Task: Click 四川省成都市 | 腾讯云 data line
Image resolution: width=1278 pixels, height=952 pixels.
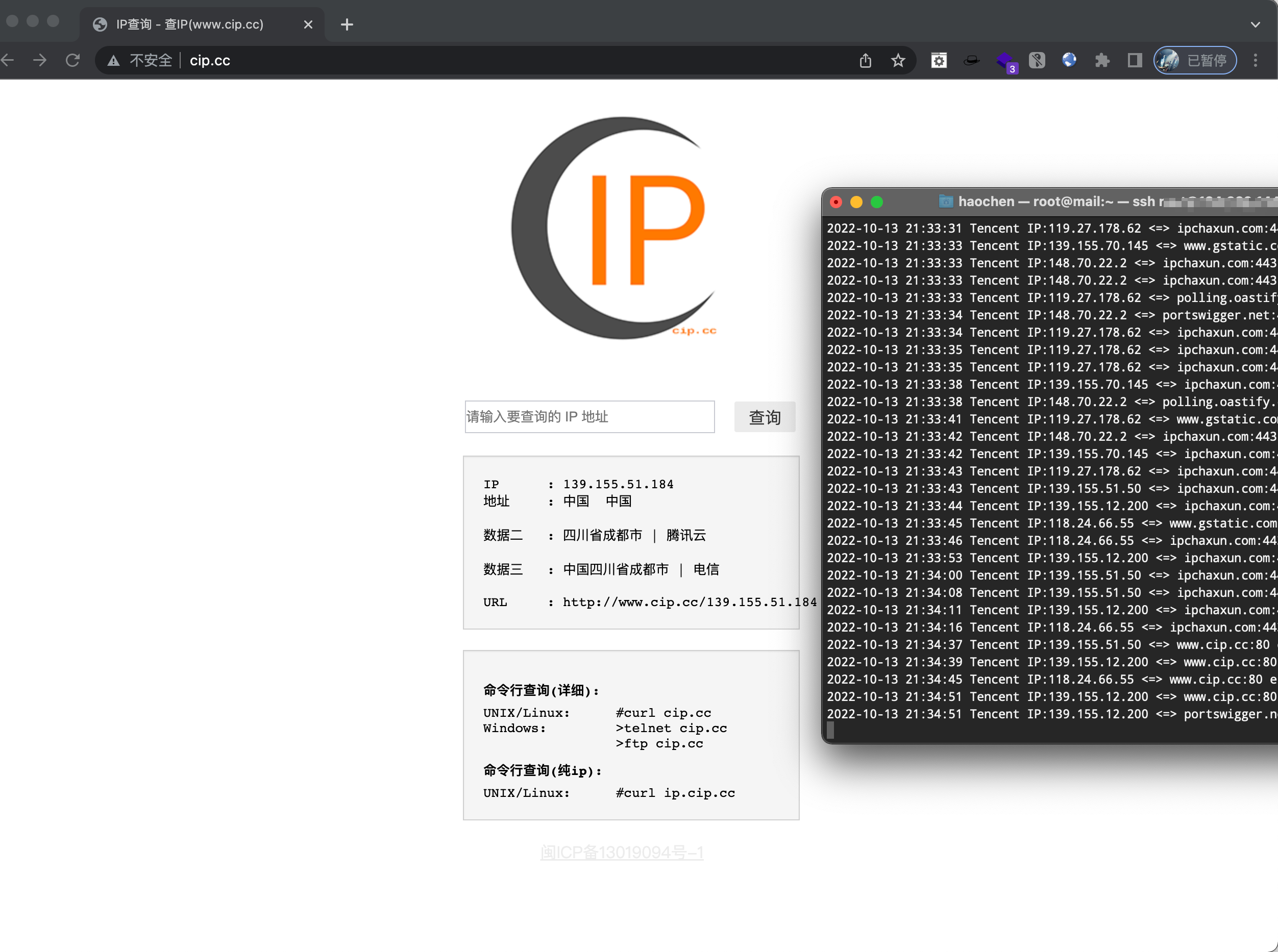Action: [634, 535]
